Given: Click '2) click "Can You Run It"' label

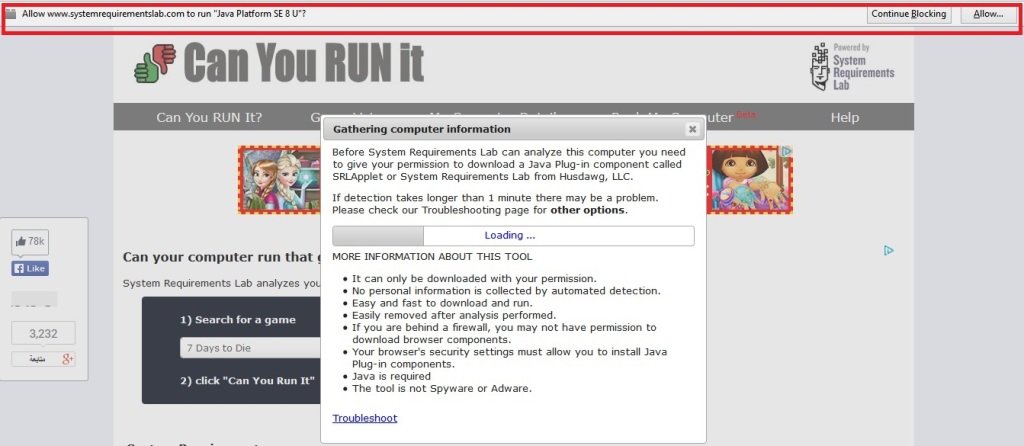Looking at the screenshot, I should (248, 381).
